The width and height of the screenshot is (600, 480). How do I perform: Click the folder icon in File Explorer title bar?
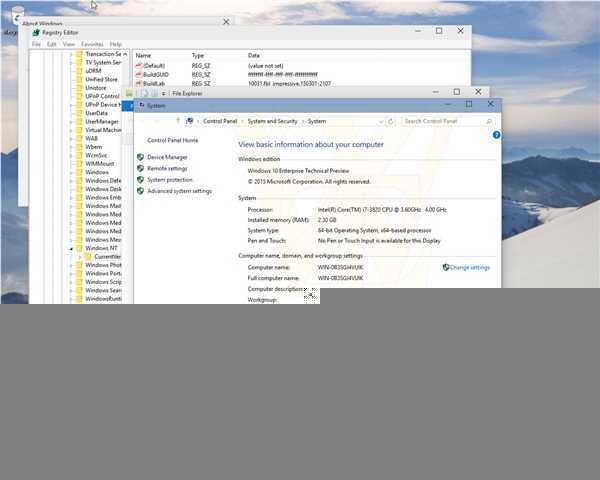(129, 93)
